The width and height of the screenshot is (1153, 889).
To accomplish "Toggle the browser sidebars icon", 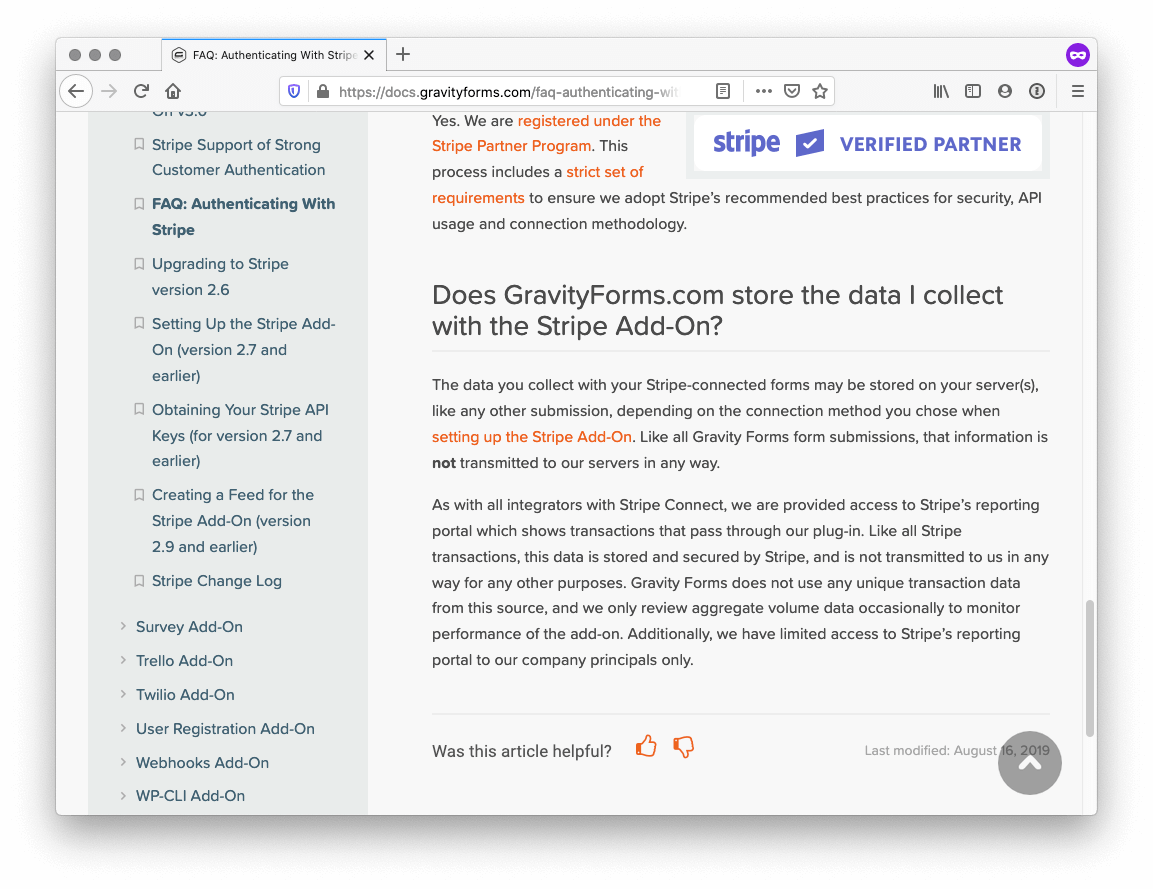I will click(x=973, y=90).
